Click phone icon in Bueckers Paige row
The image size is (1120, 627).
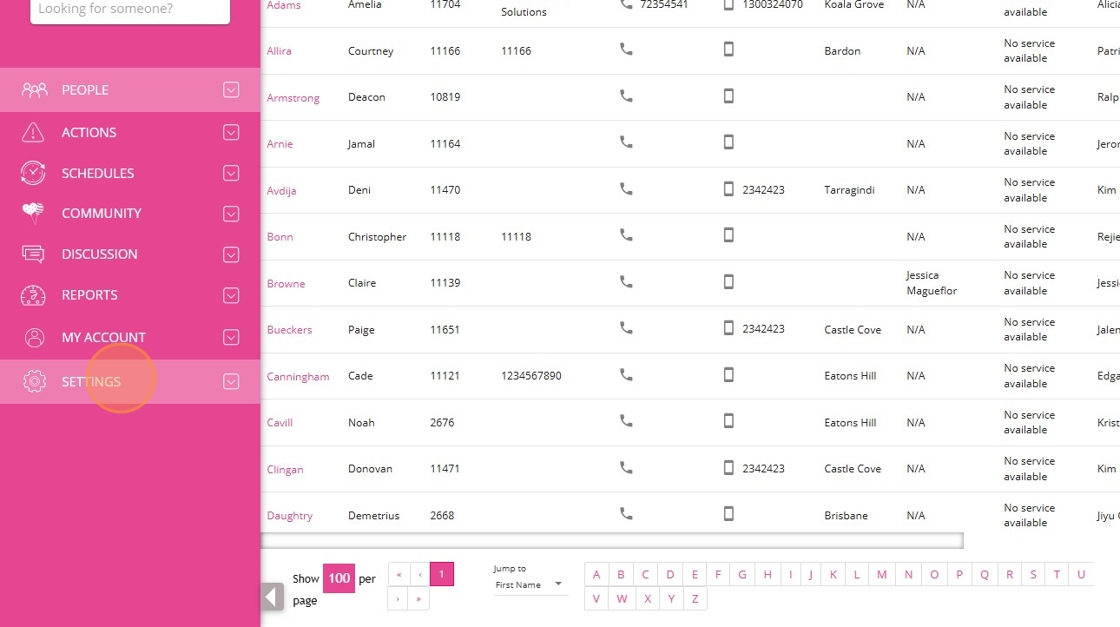[x=626, y=328]
